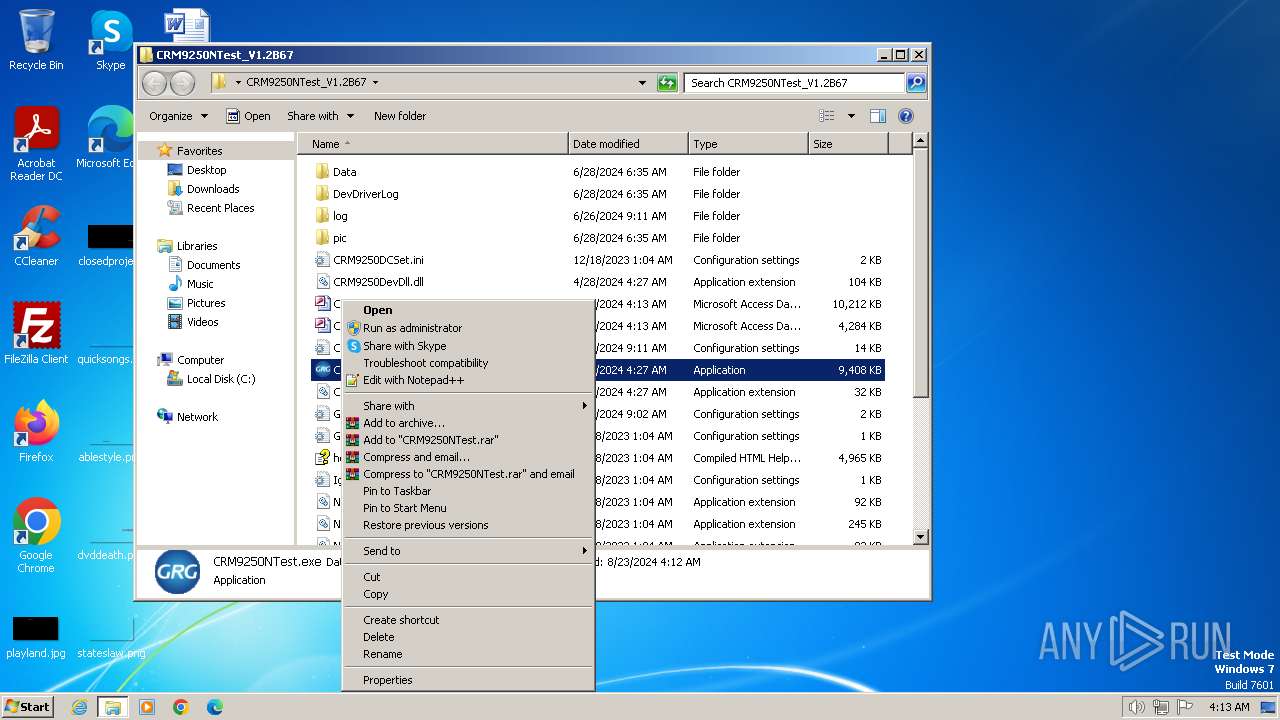The height and width of the screenshot is (720, 1280).
Task: Click the New folder button
Action: point(400,116)
